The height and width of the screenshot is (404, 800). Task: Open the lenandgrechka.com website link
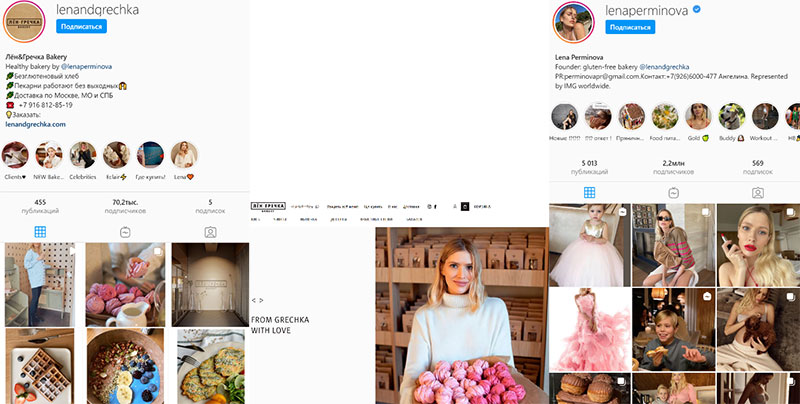coord(35,124)
